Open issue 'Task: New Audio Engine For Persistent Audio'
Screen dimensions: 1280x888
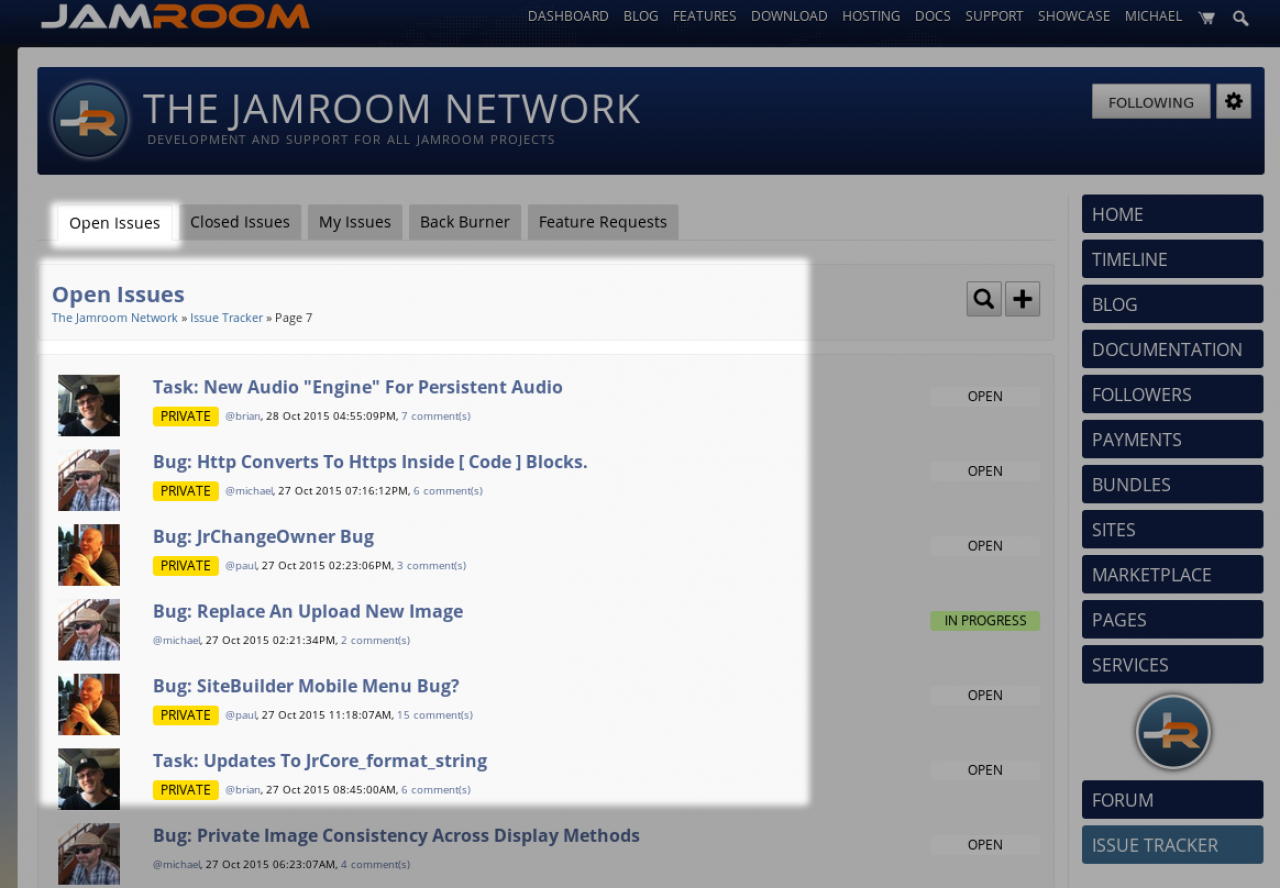point(358,387)
